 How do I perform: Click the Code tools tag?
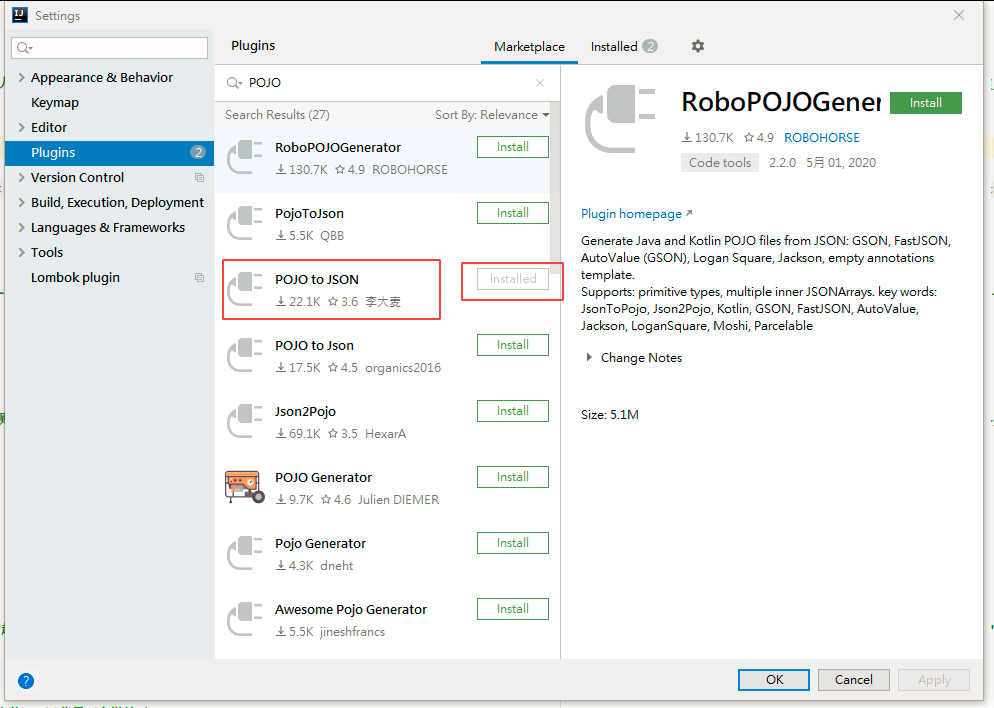tap(720, 163)
